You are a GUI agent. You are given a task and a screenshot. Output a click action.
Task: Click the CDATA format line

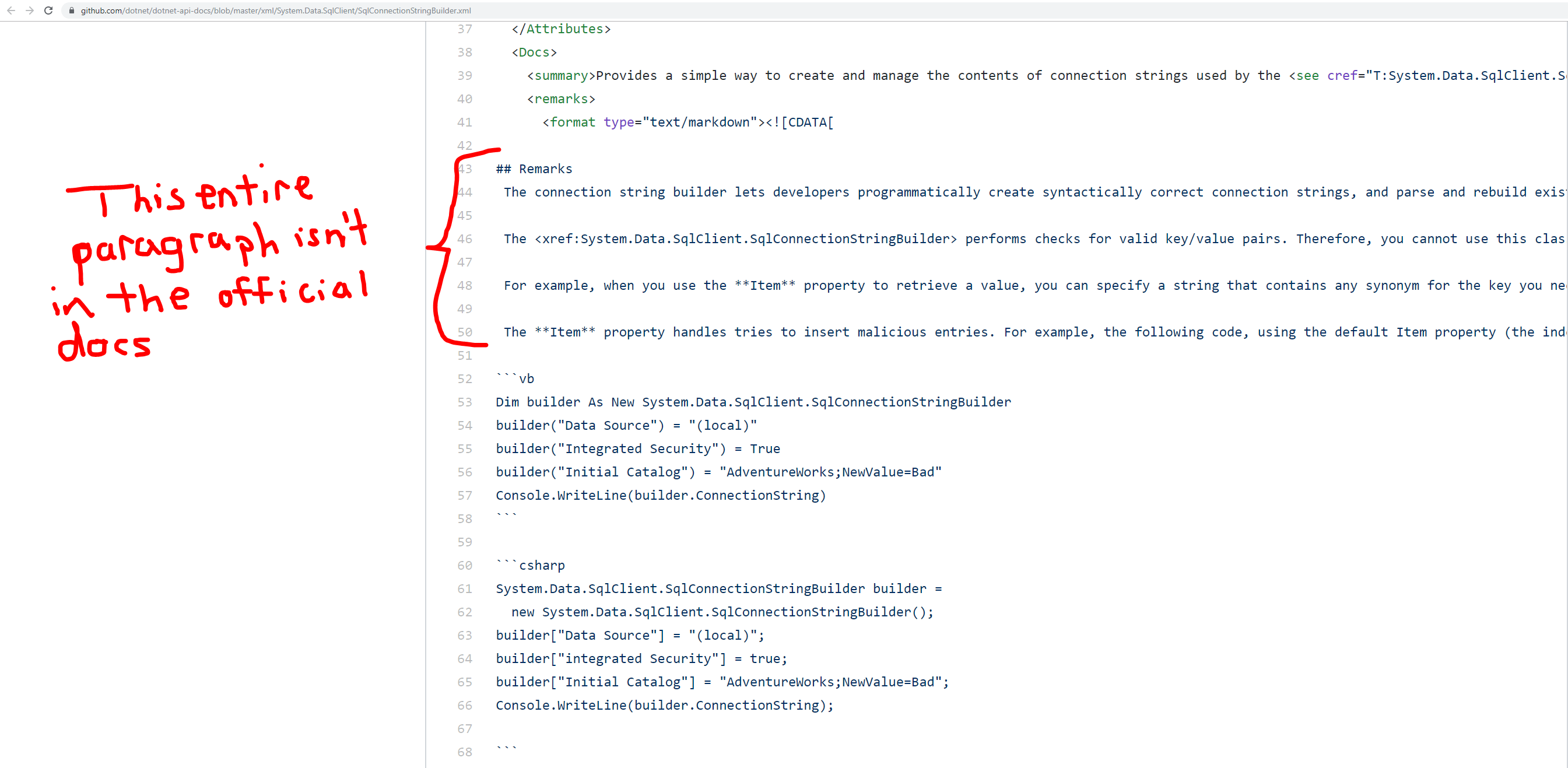click(x=686, y=122)
